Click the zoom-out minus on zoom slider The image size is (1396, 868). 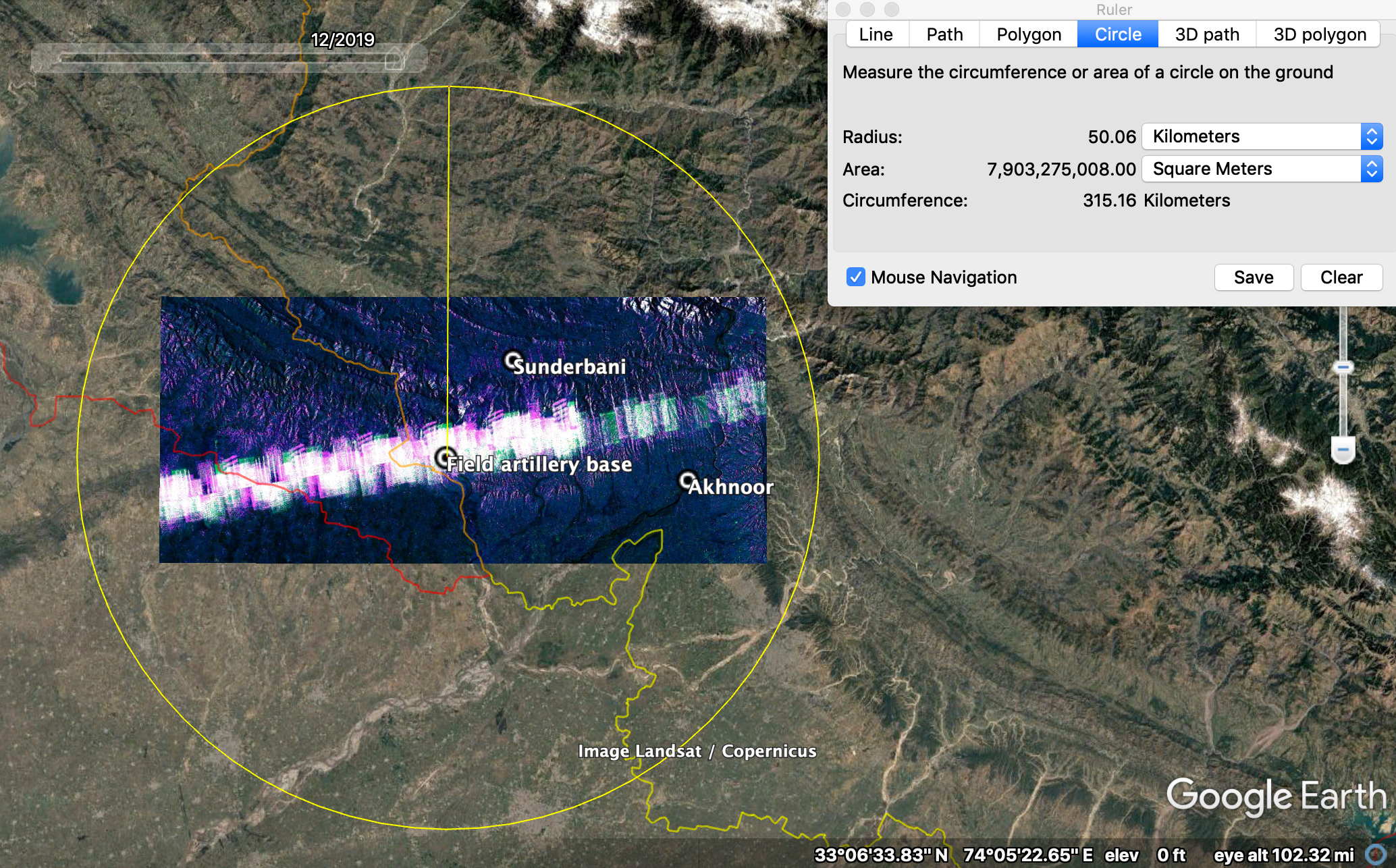click(1343, 450)
